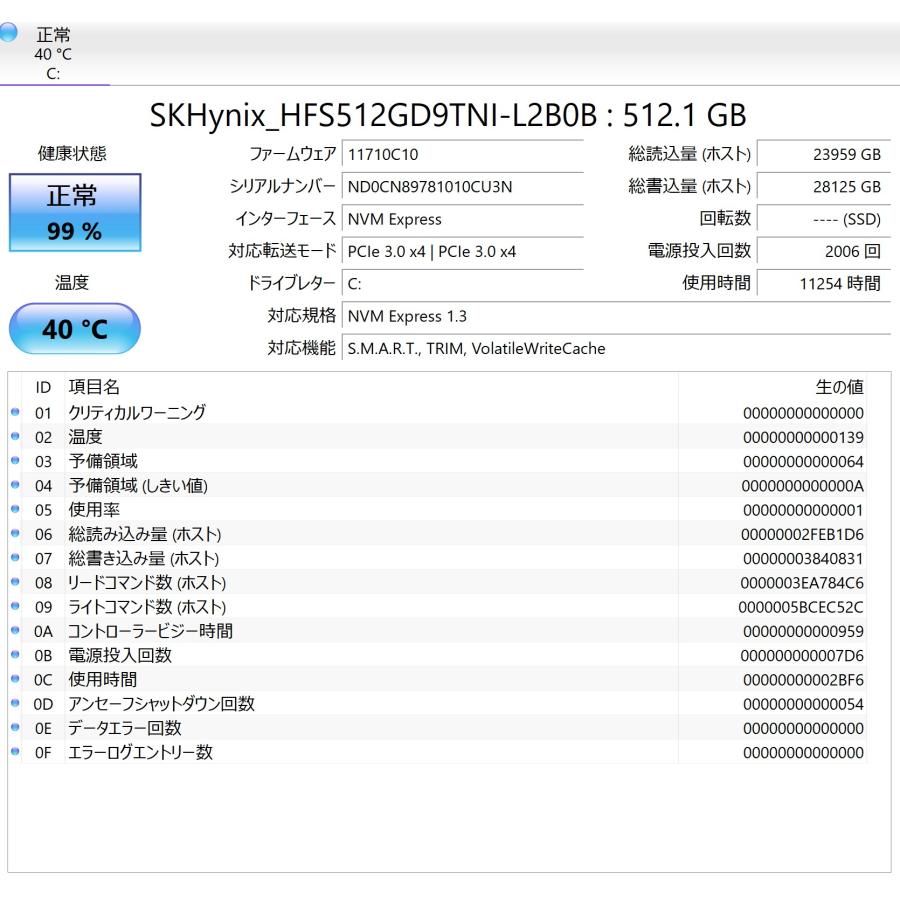This screenshot has width=900, height=900.
Task: Click the blue status orb for drive C:
Action: click(x=8, y=32)
